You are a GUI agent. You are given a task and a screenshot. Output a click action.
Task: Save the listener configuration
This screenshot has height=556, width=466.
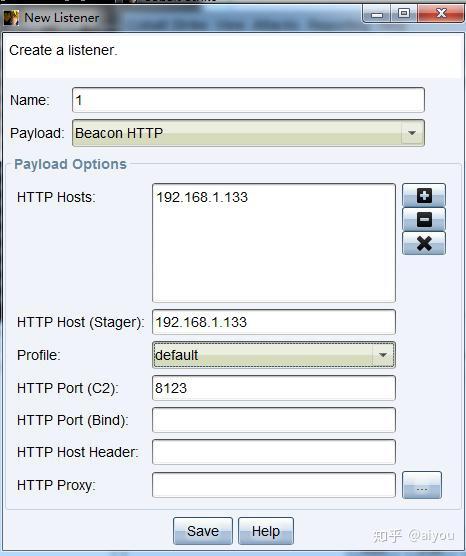point(203,531)
